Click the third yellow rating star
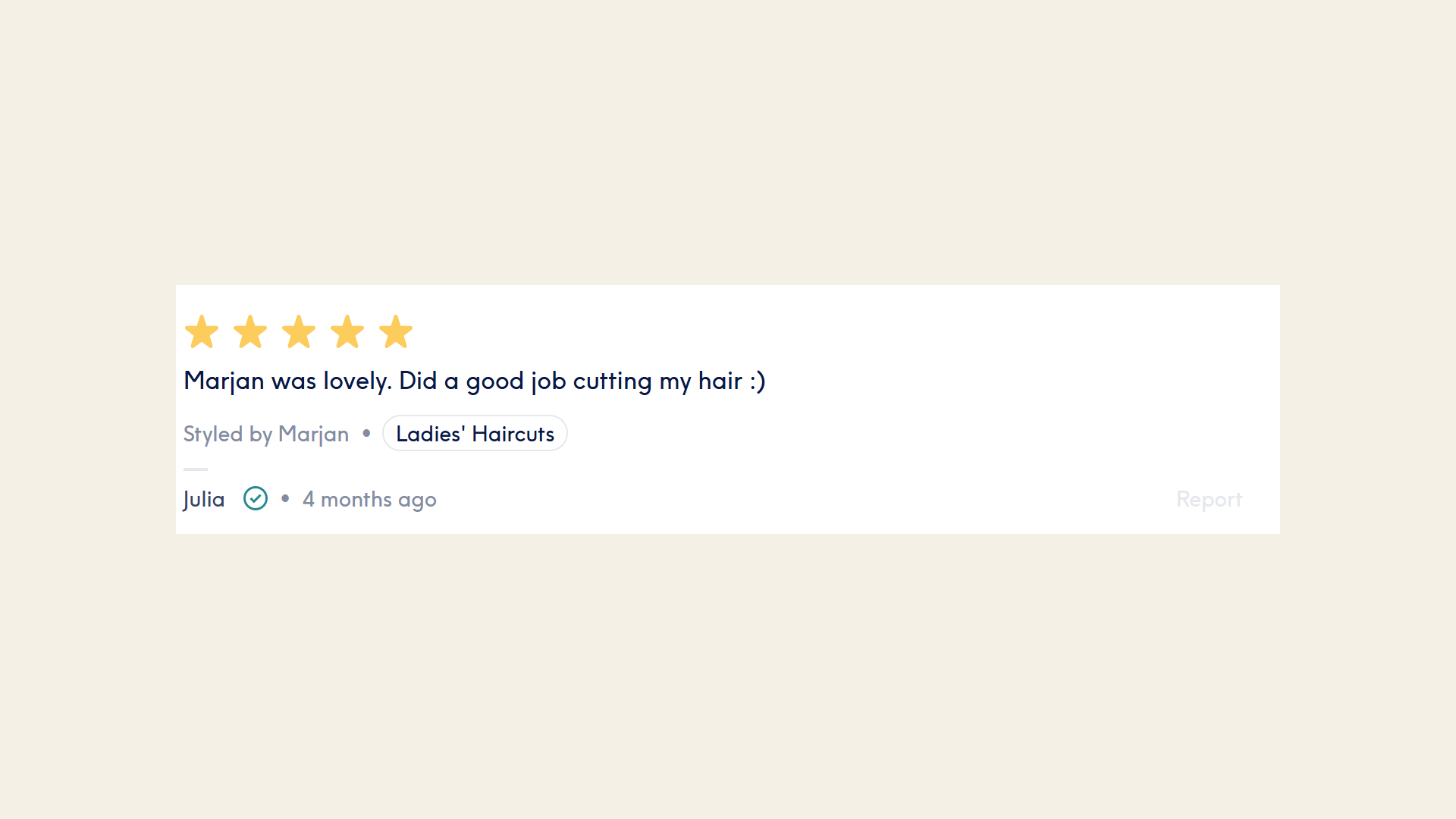 (299, 332)
